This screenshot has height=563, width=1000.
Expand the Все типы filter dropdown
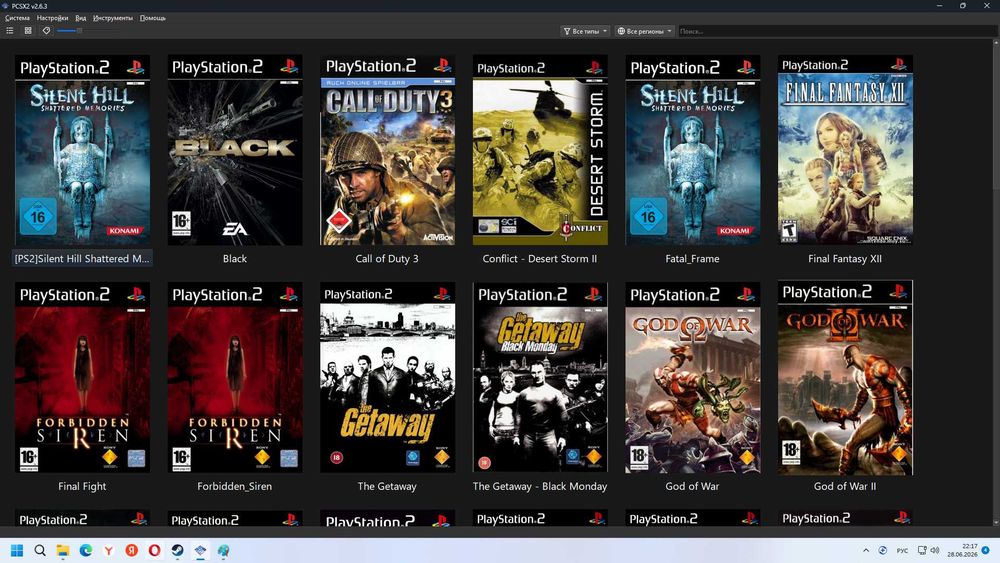pos(585,31)
